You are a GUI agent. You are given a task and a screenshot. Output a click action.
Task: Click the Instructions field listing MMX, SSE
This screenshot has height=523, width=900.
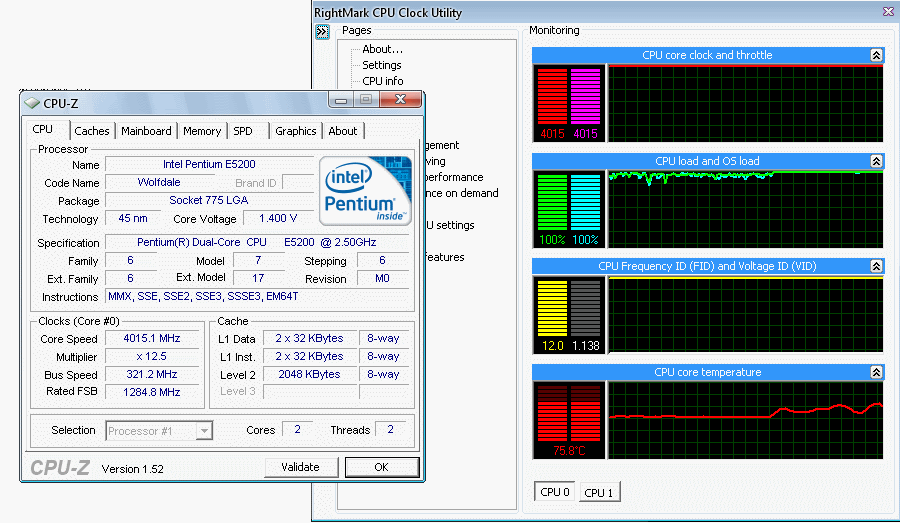(x=257, y=296)
